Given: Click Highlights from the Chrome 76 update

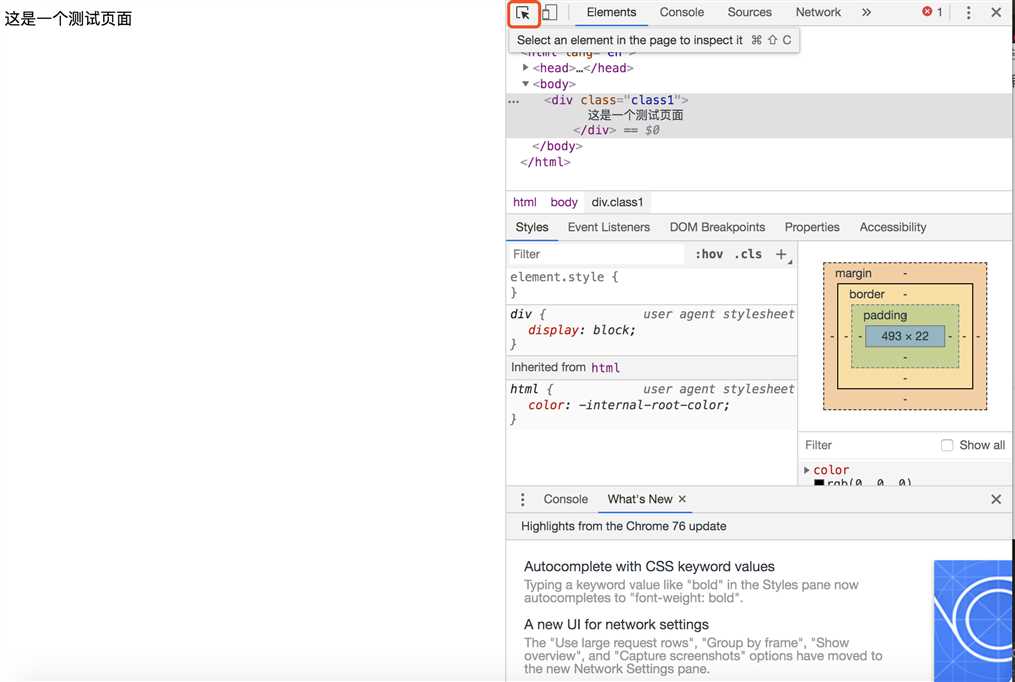Looking at the screenshot, I should click(623, 526).
